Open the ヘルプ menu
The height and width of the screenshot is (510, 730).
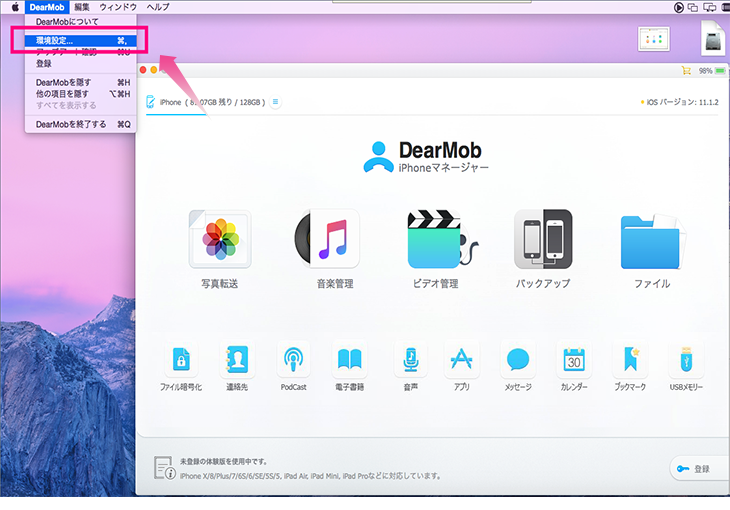pyautogui.click(x=158, y=7)
